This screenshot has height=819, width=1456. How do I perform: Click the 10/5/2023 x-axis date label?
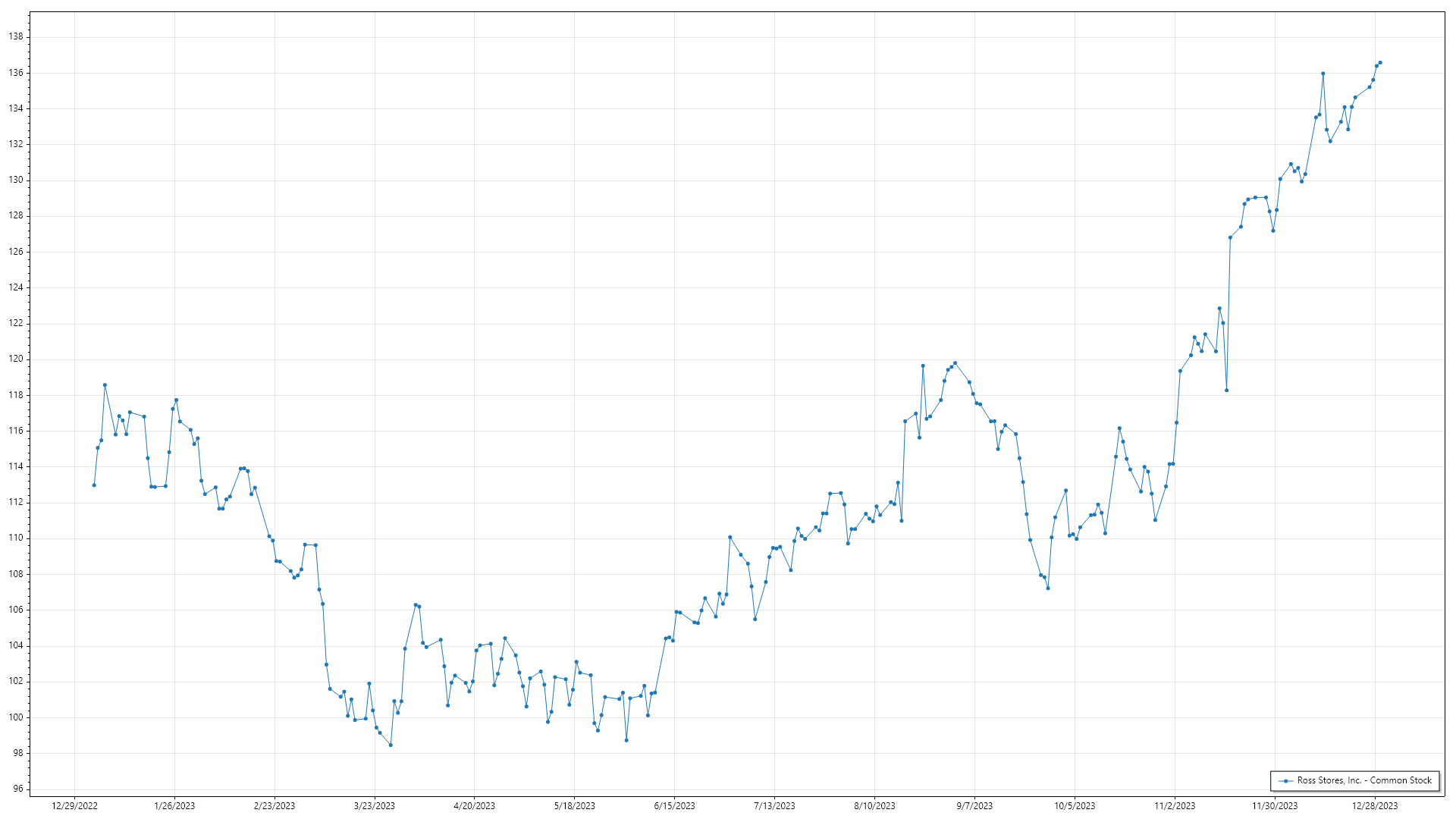(1075, 806)
